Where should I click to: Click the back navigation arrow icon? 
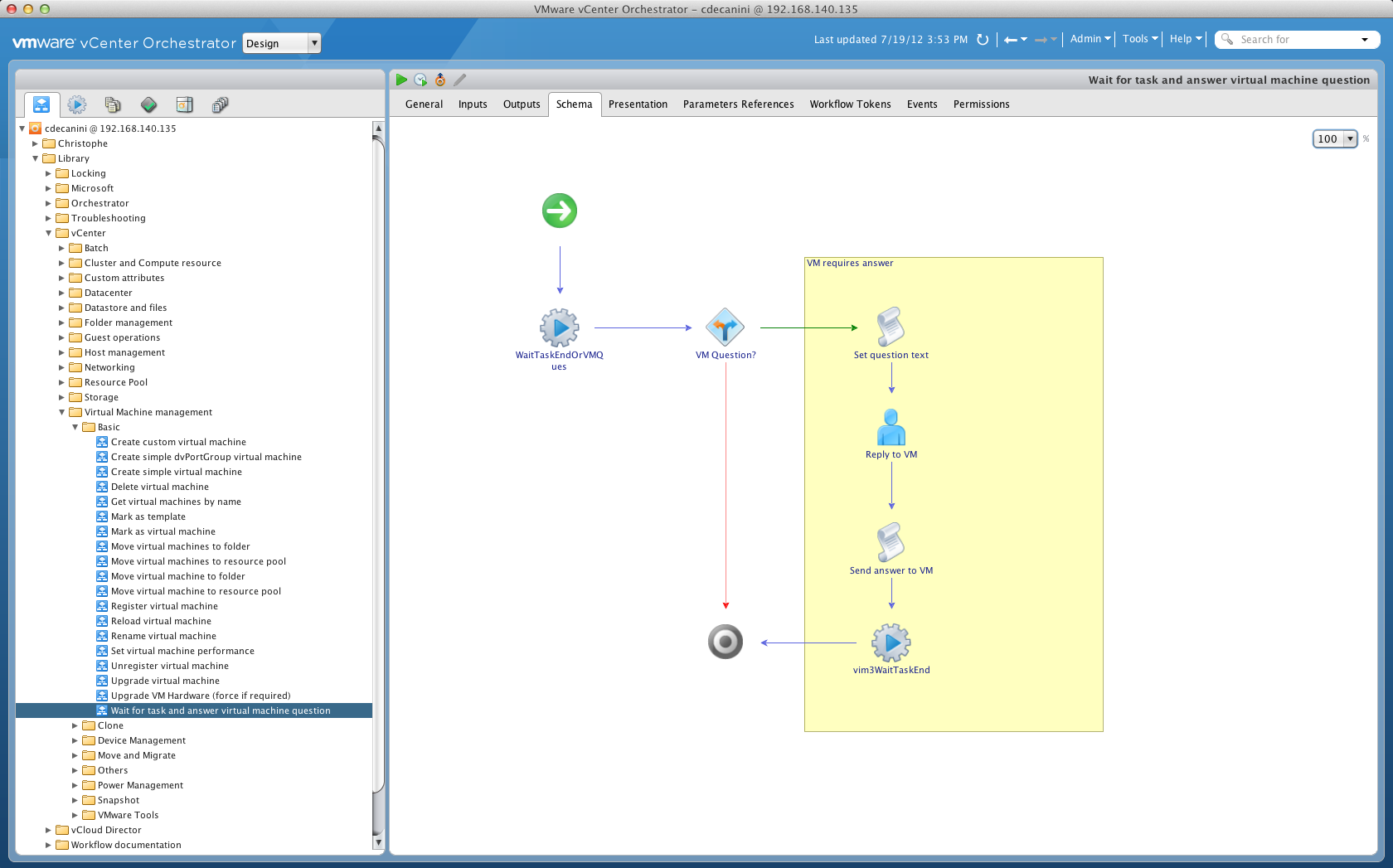click(x=1010, y=40)
